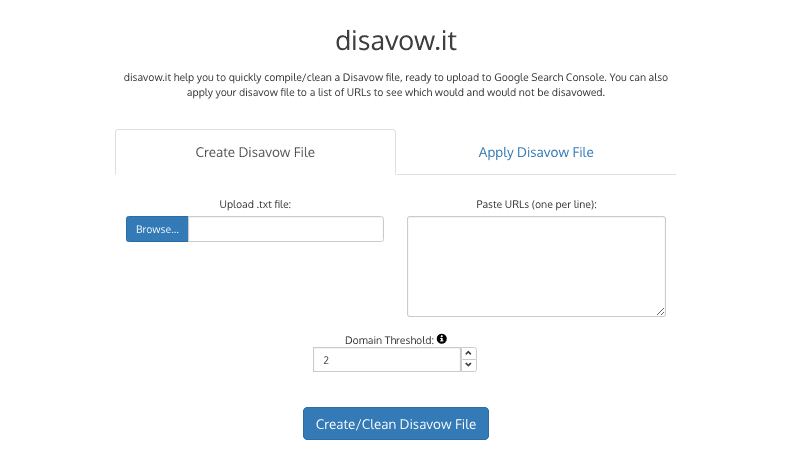Click the value 2 in the threshold box
806x465 pixels.
(x=326, y=359)
